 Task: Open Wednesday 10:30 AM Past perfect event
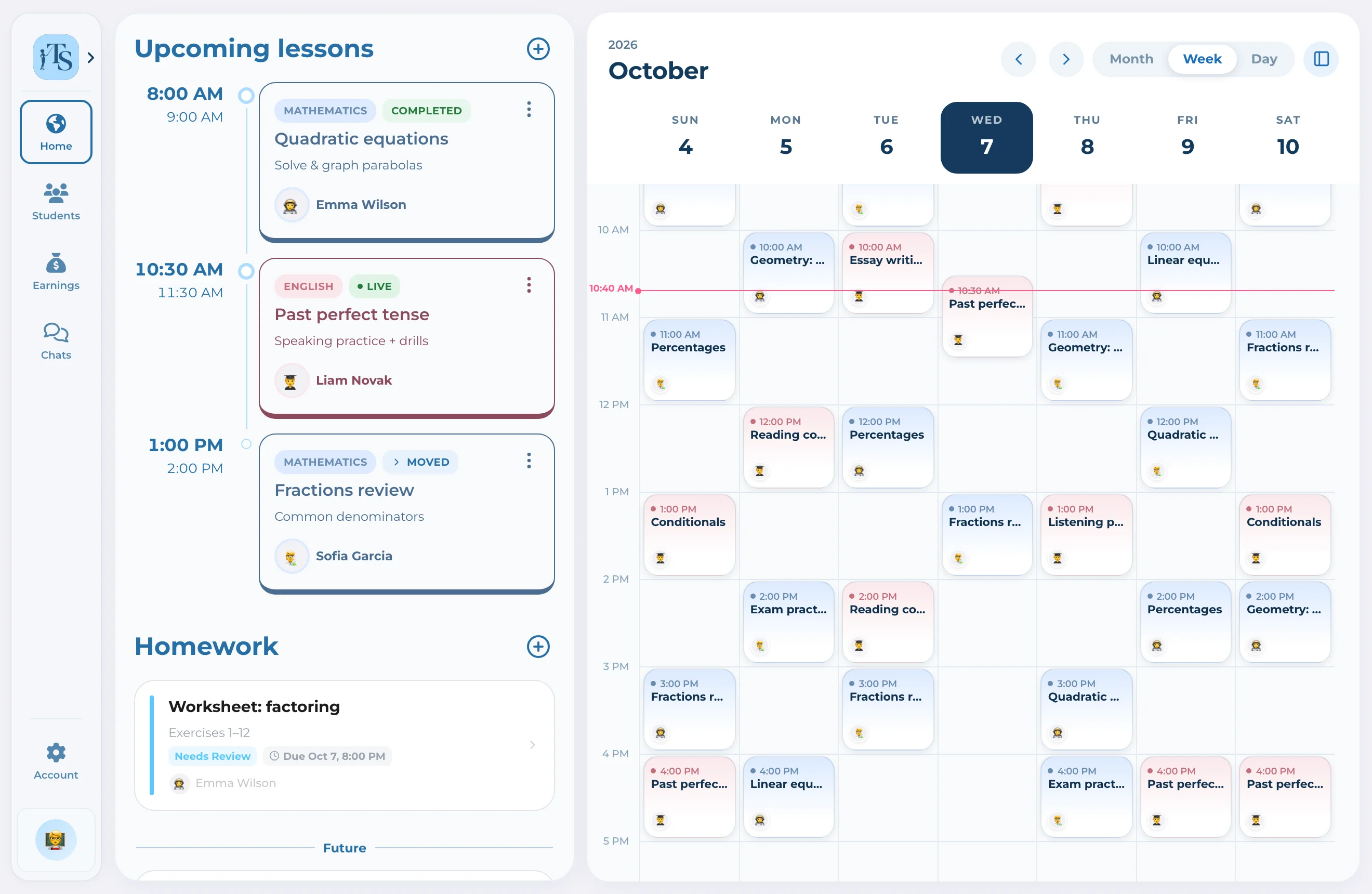[x=987, y=317]
